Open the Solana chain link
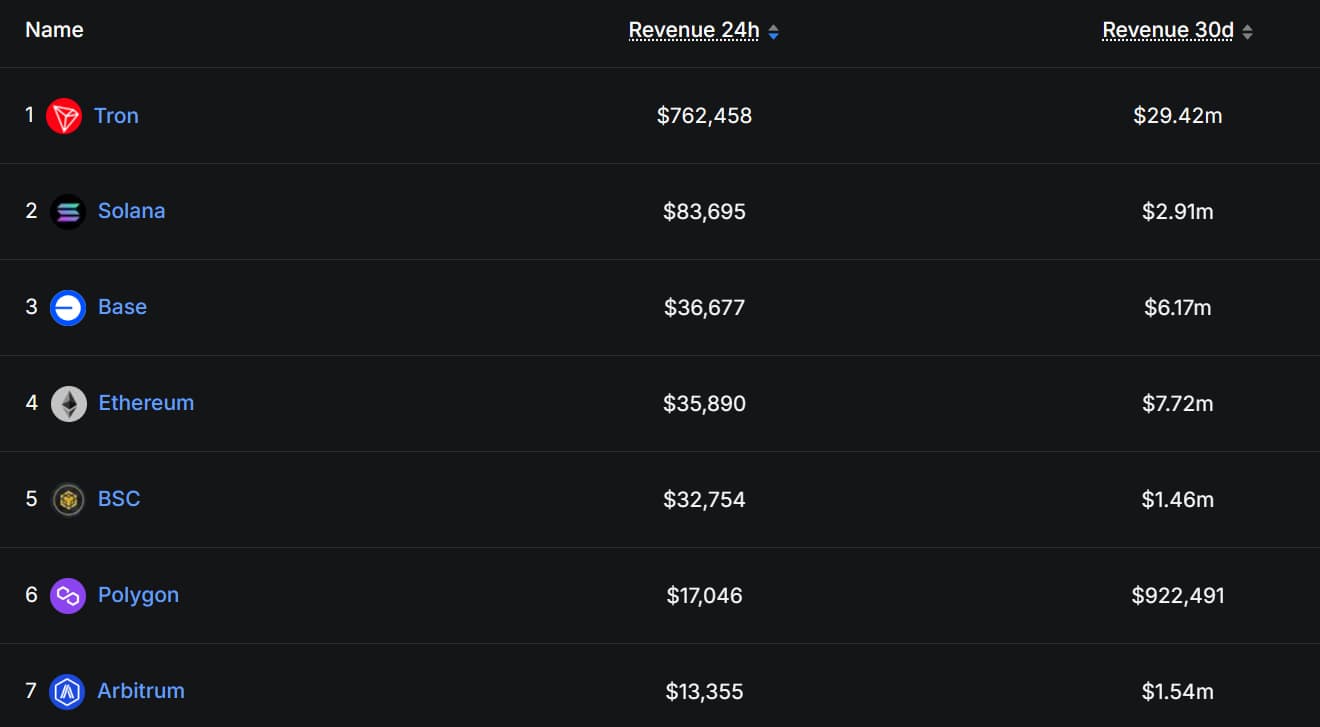 [x=131, y=211]
